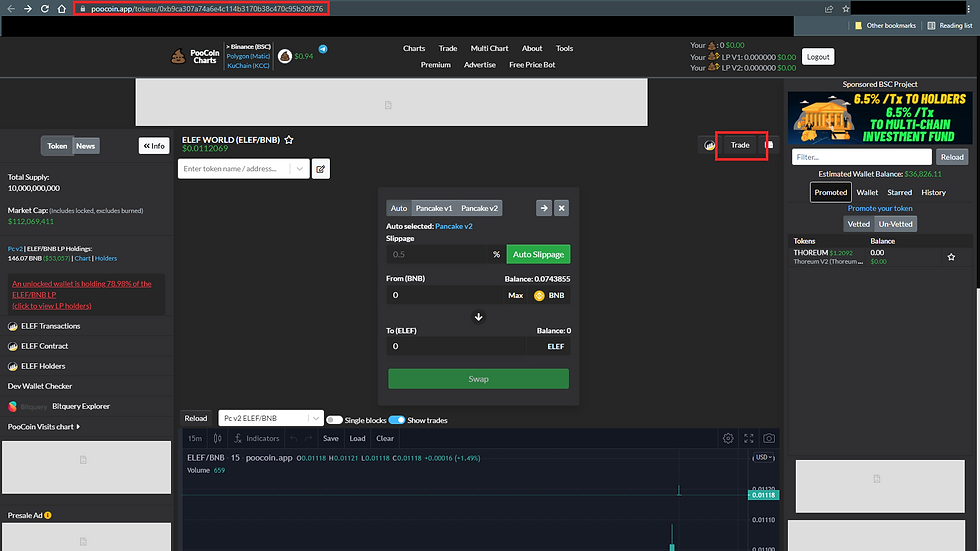Screen dimensions: 980x551
Task: Open the Sponsored BSC Project banner
Action: pos(880,118)
